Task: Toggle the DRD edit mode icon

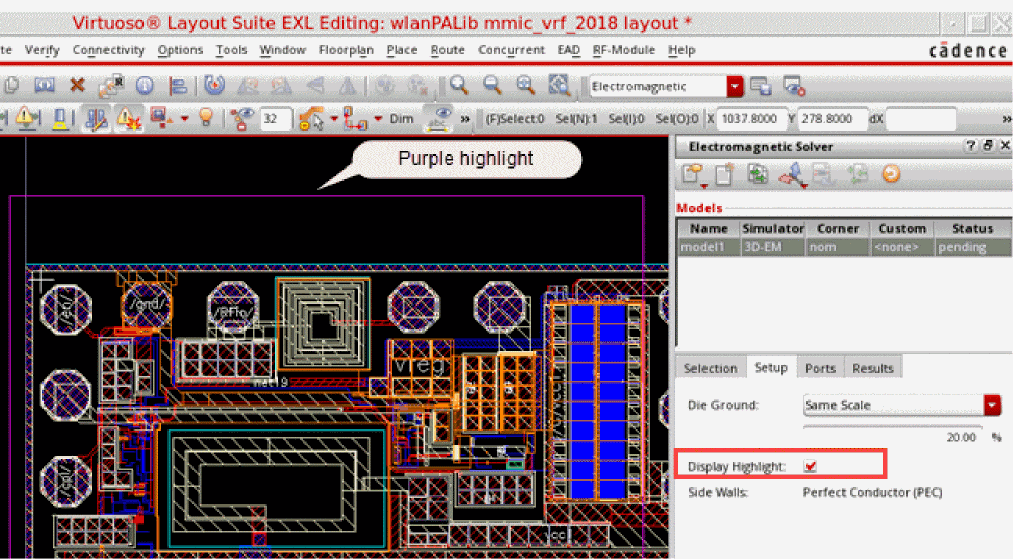Action: point(96,118)
